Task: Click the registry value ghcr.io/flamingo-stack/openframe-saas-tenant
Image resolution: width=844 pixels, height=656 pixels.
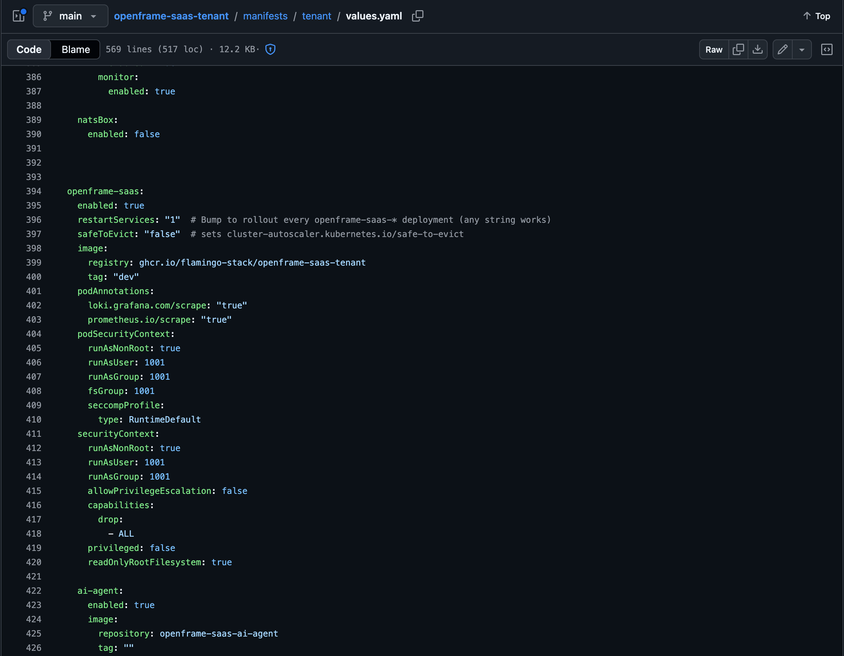Action: pyautogui.click(x=252, y=263)
